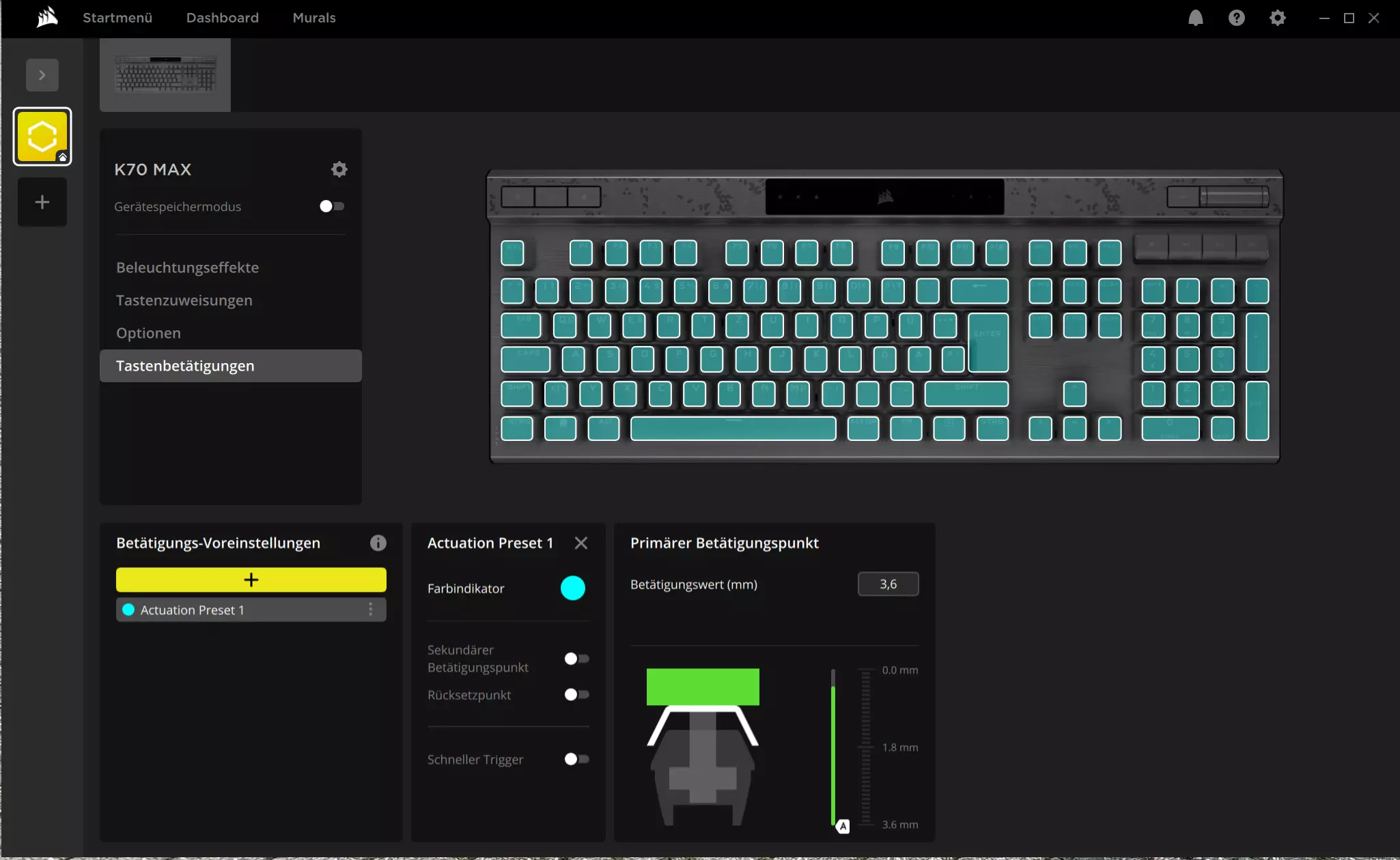
Task: Click the numpad 0 key on keyboard image
Action: pyautogui.click(x=1171, y=429)
